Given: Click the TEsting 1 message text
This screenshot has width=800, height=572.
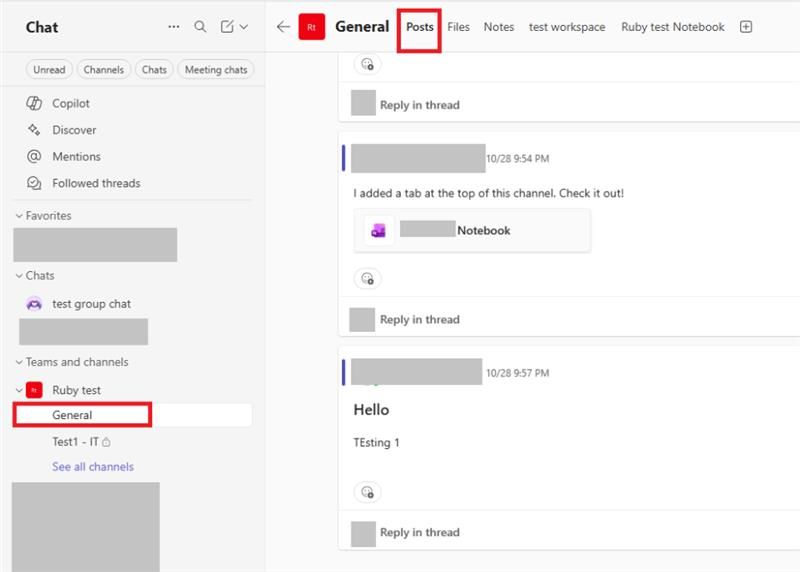Looking at the screenshot, I should pos(377,442).
